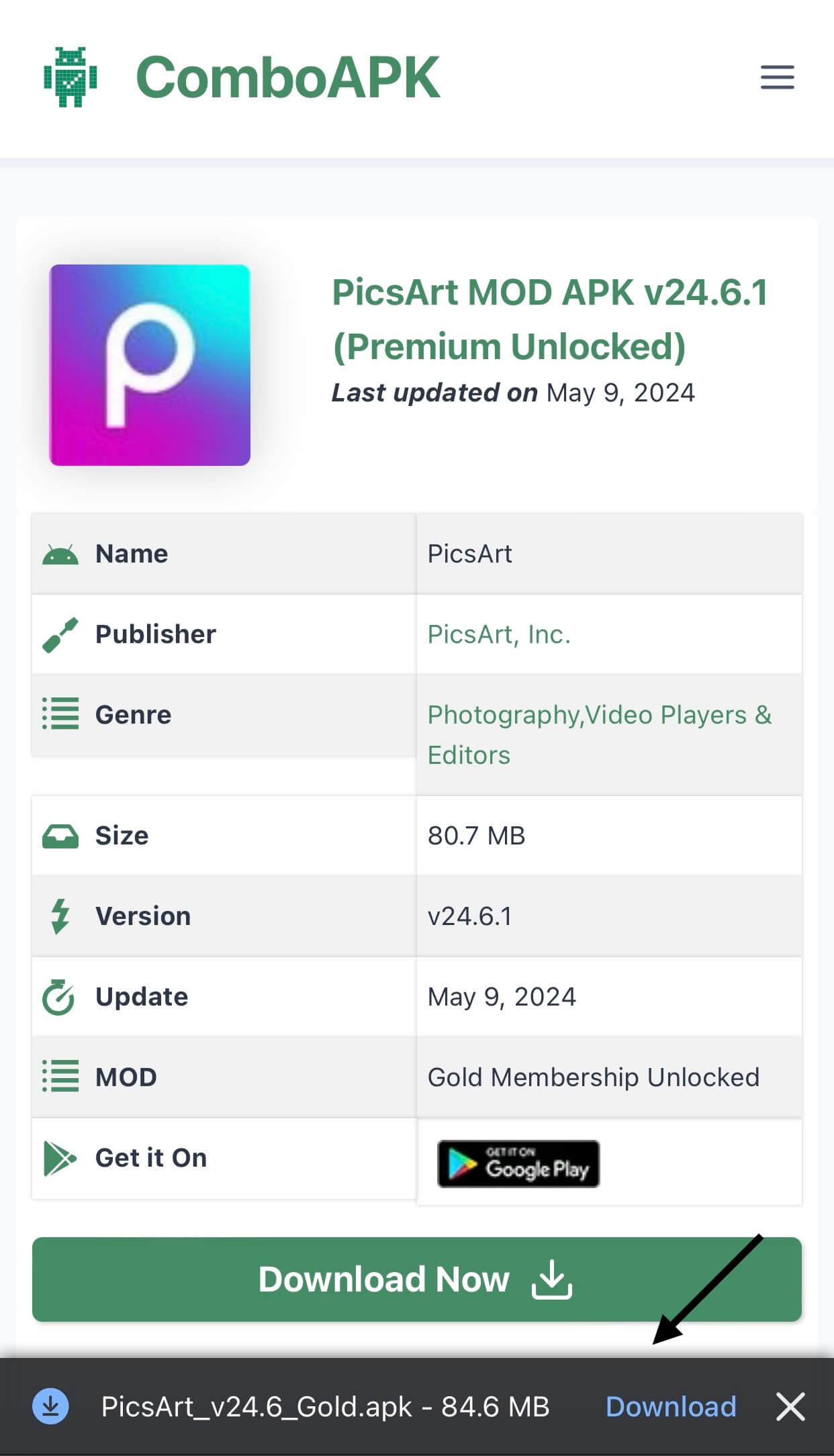This screenshot has height=1456, width=834.
Task: Open the PicsArt, Inc. publisher link
Action: (x=498, y=633)
